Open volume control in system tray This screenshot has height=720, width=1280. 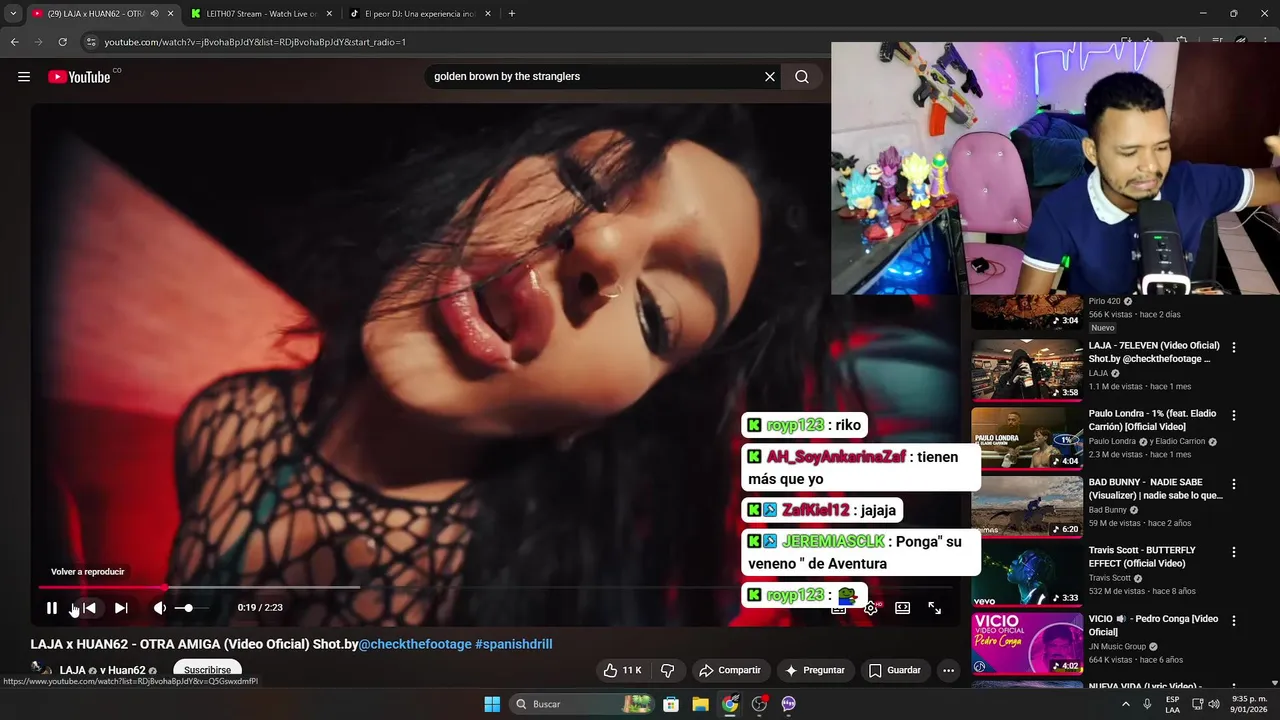pyautogui.click(x=1213, y=704)
